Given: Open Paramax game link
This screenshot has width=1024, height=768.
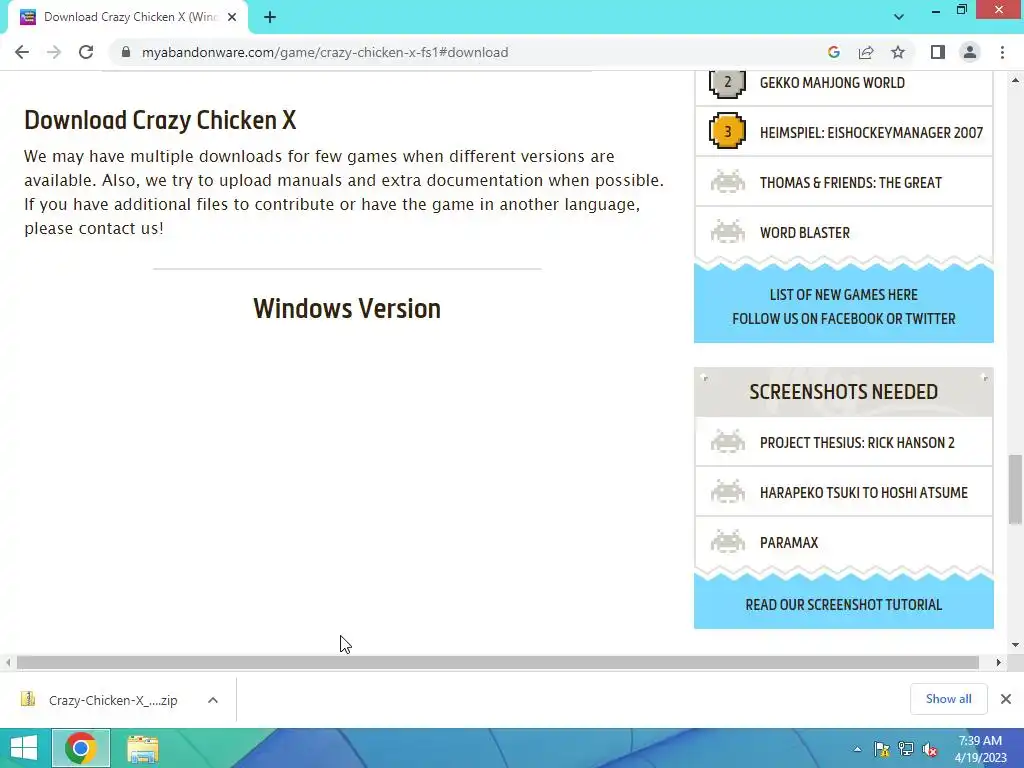Looking at the screenshot, I should pyautogui.click(x=789, y=543).
